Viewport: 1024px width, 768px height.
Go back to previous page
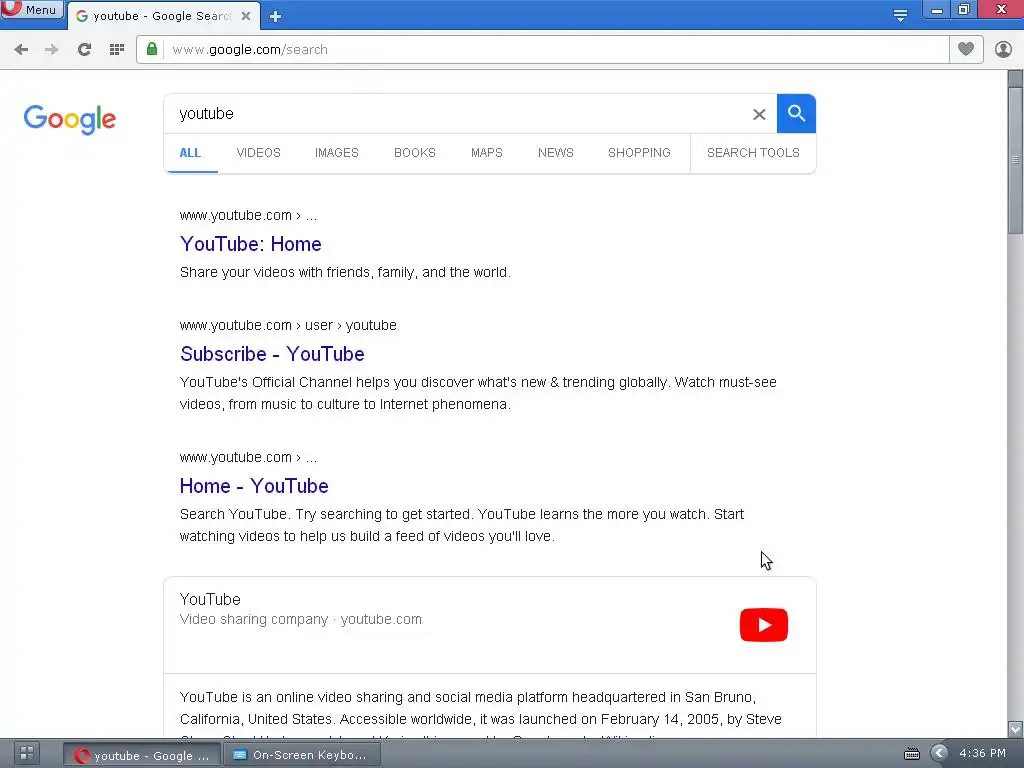tap(21, 50)
